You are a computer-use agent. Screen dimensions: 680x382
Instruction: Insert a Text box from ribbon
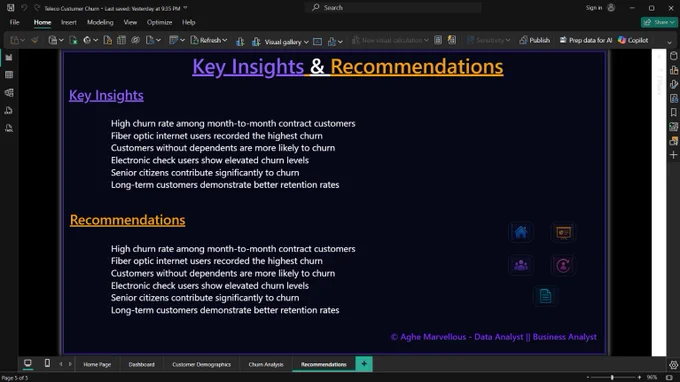pyautogui.click(x=317, y=41)
